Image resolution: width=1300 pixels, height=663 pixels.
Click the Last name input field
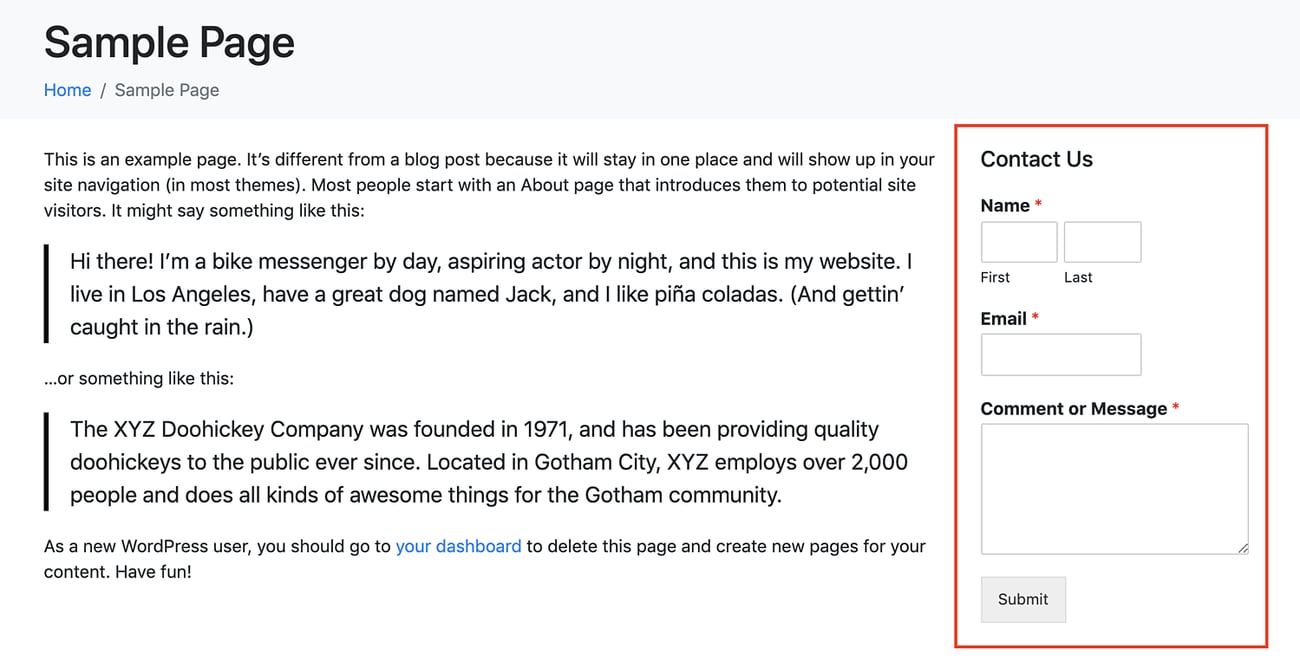1102,241
